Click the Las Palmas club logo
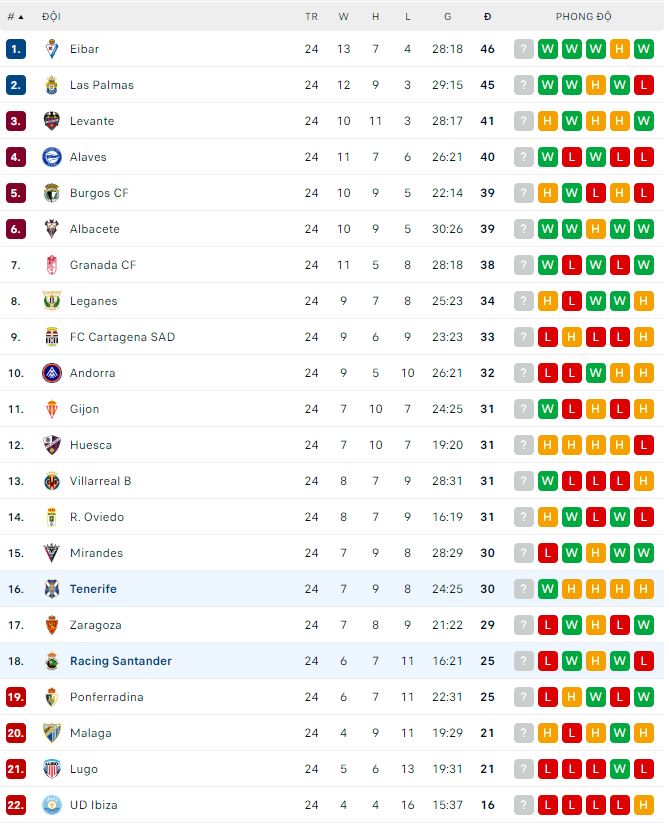Screen dimensions: 669x829 (x=52, y=85)
